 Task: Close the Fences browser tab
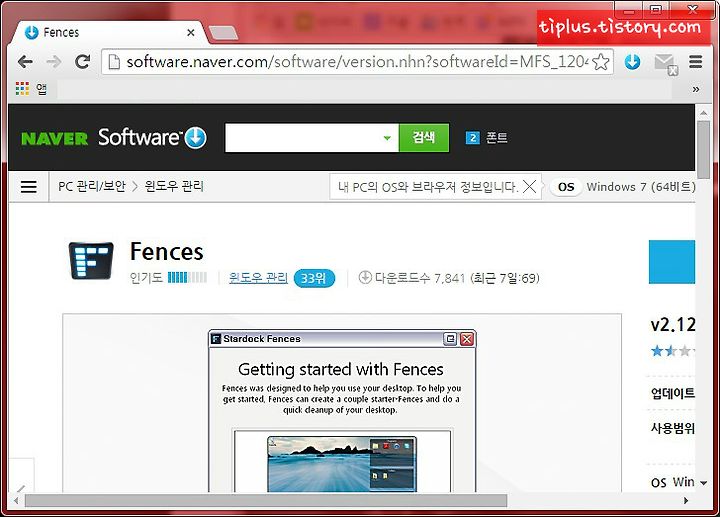(x=191, y=33)
